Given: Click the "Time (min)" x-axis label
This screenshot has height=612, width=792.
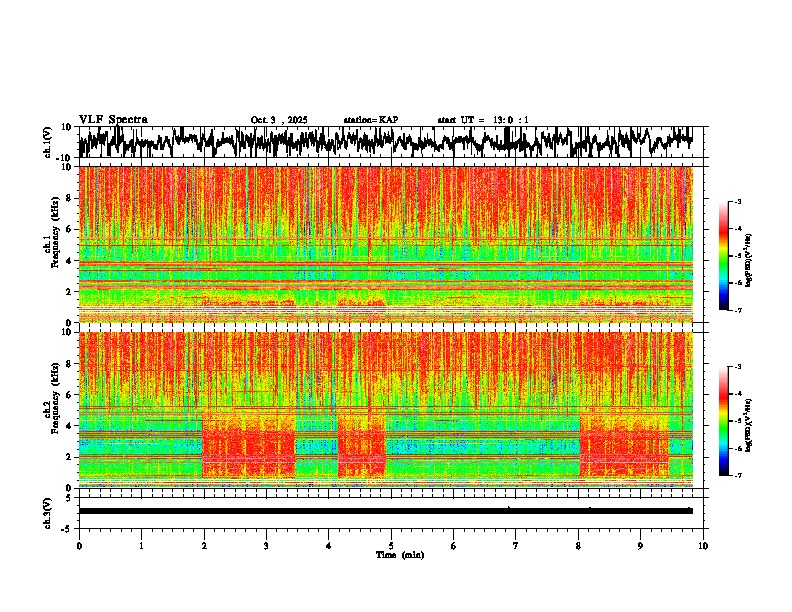Looking at the screenshot, I should click(x=400, y=555).
